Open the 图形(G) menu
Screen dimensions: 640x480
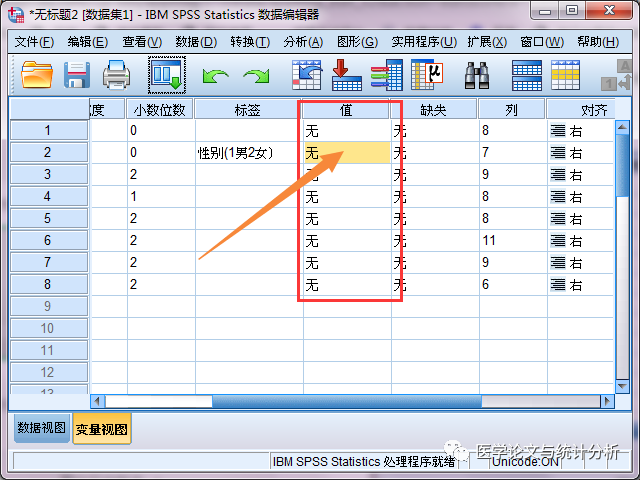(357, 42)
